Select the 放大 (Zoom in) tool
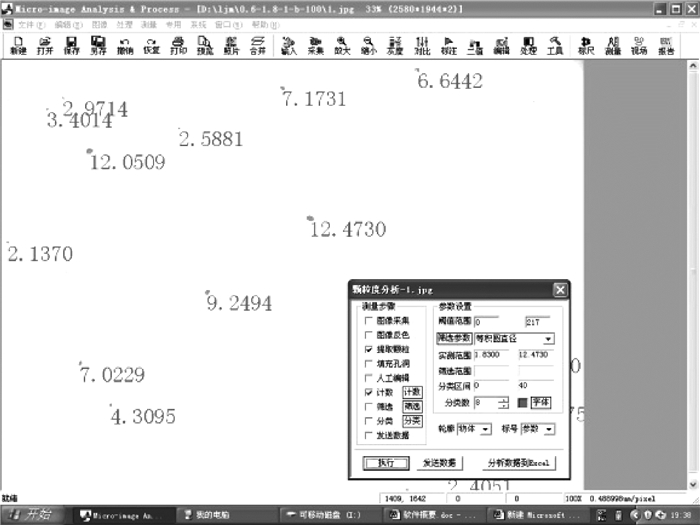 (342, 45)
